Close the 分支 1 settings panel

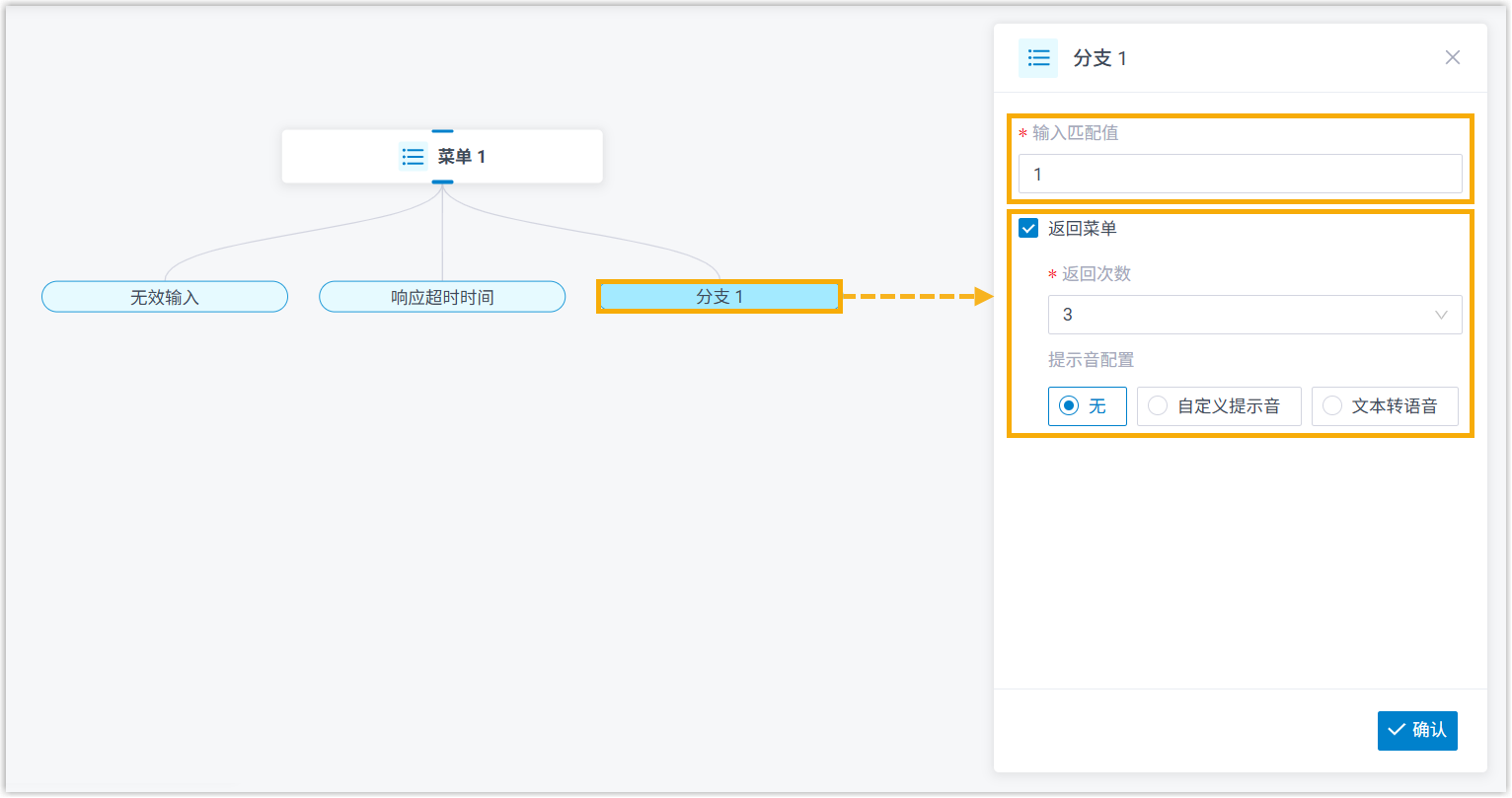(x=1452, y=57)
